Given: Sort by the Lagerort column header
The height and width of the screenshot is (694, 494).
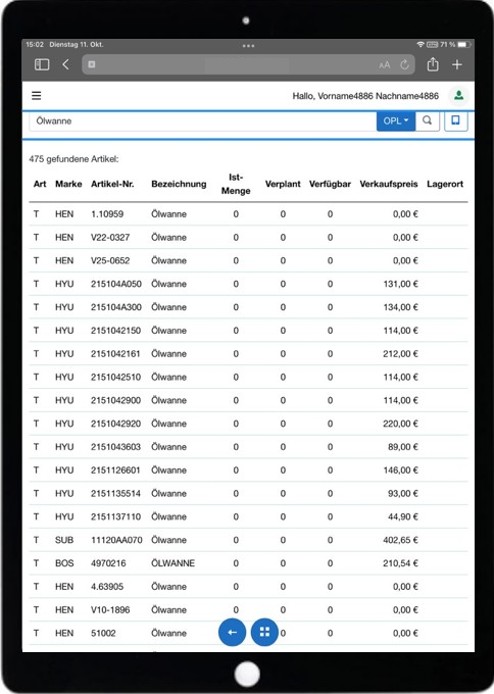Looking at the screenshot, I should 445,184.
